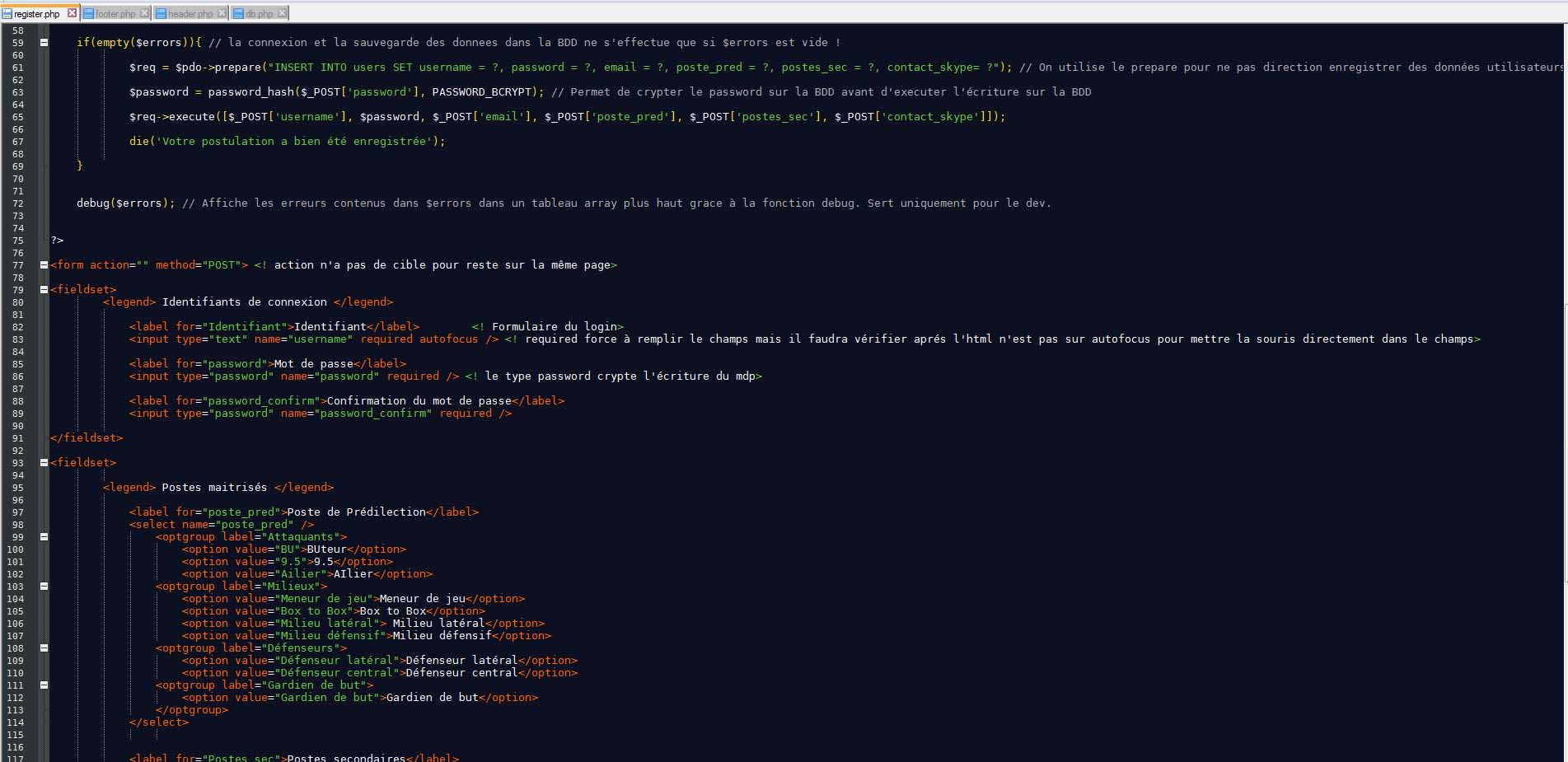Click the file icon on register.php tab

click(x=7, y=13)
